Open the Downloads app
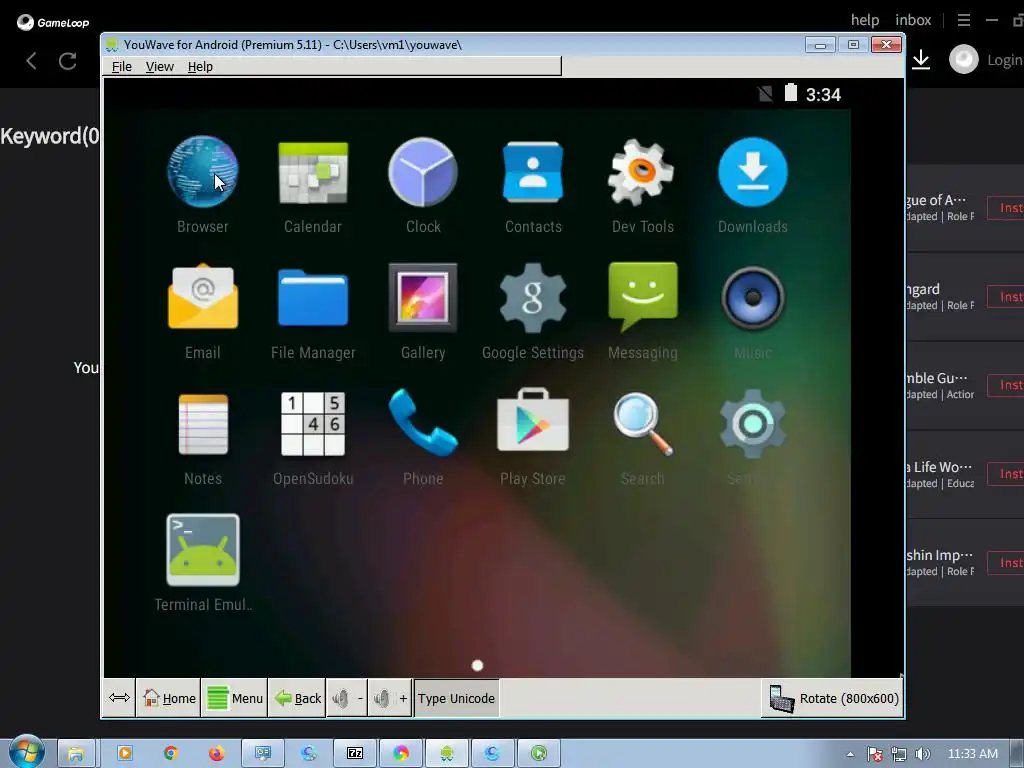 [753, 173]
